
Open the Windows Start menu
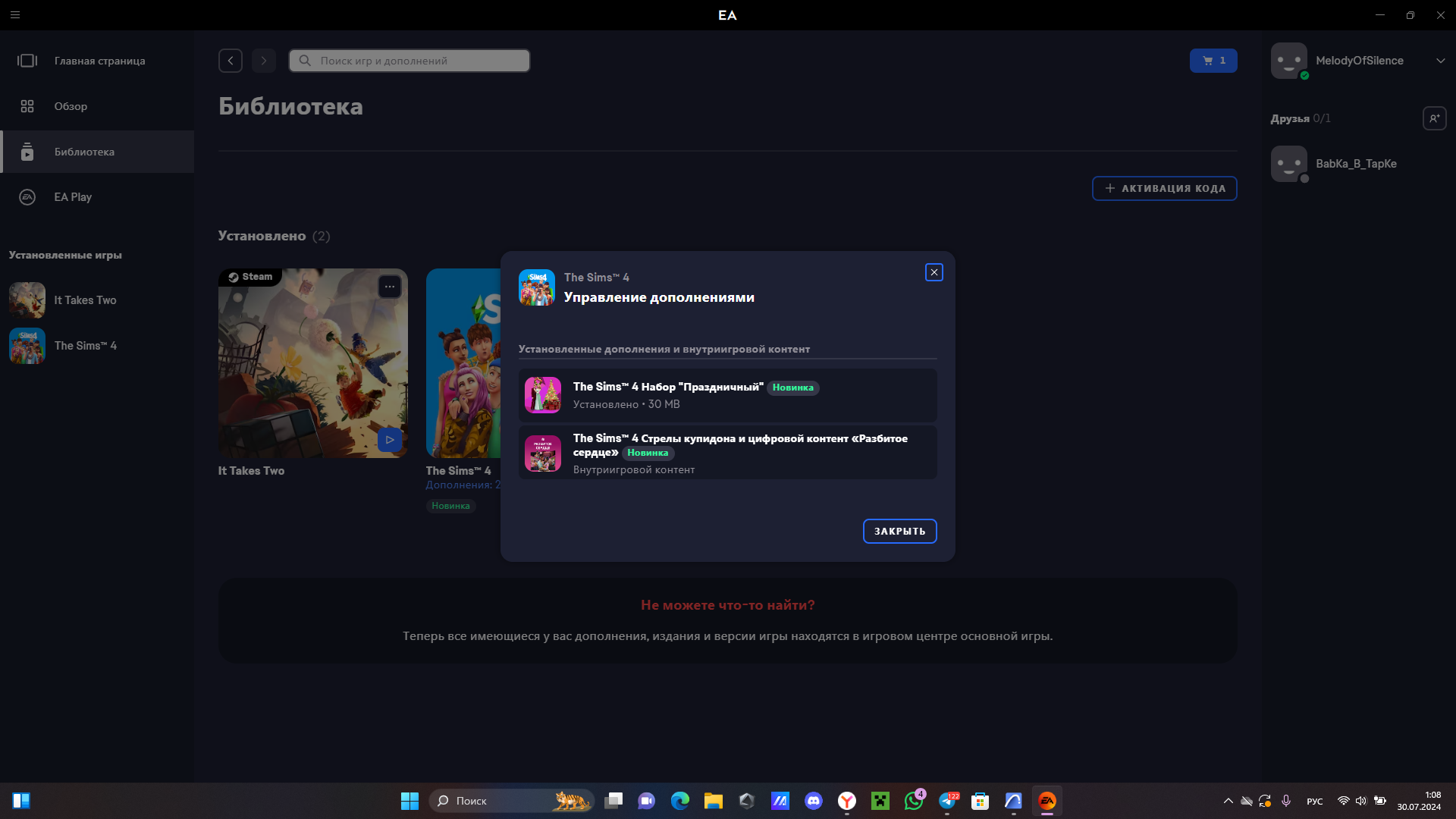click(x=409, y=801)
